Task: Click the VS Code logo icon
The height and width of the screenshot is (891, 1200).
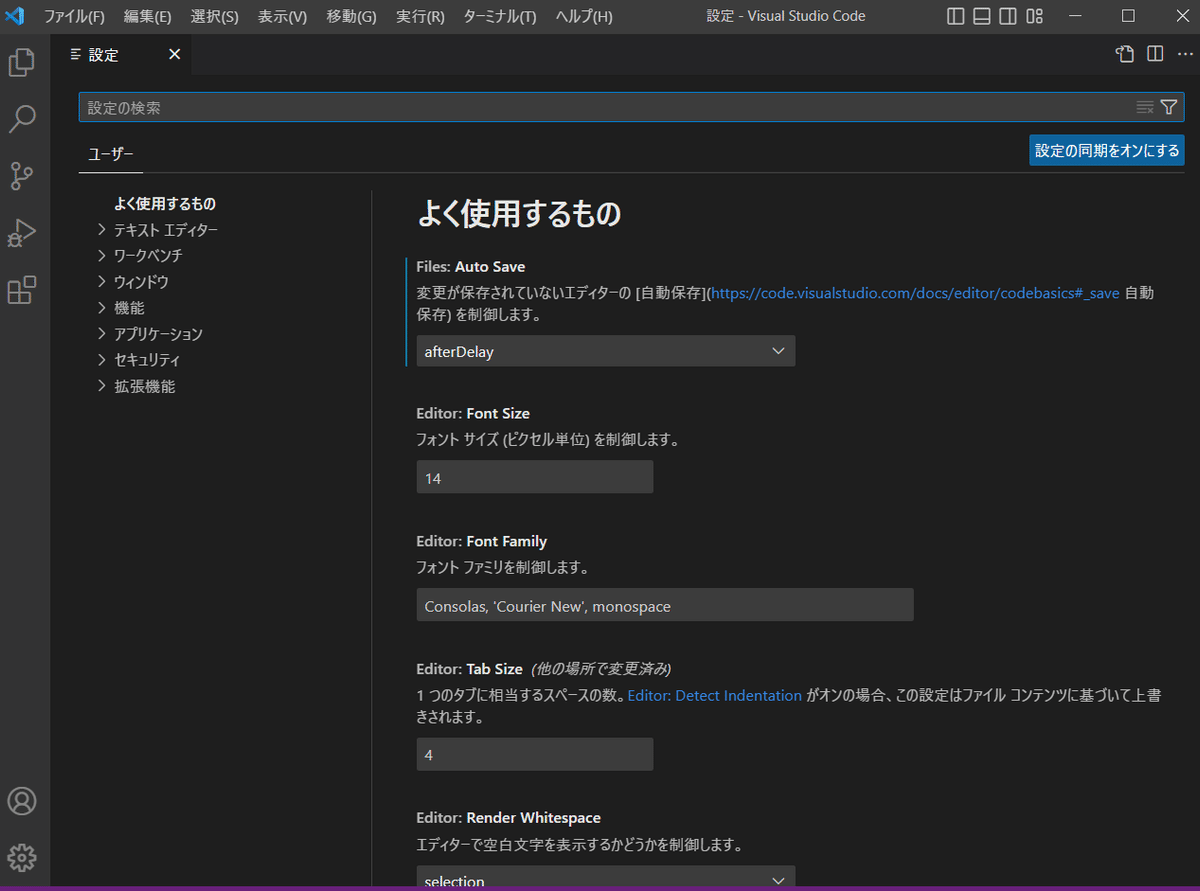Action: 15,16
